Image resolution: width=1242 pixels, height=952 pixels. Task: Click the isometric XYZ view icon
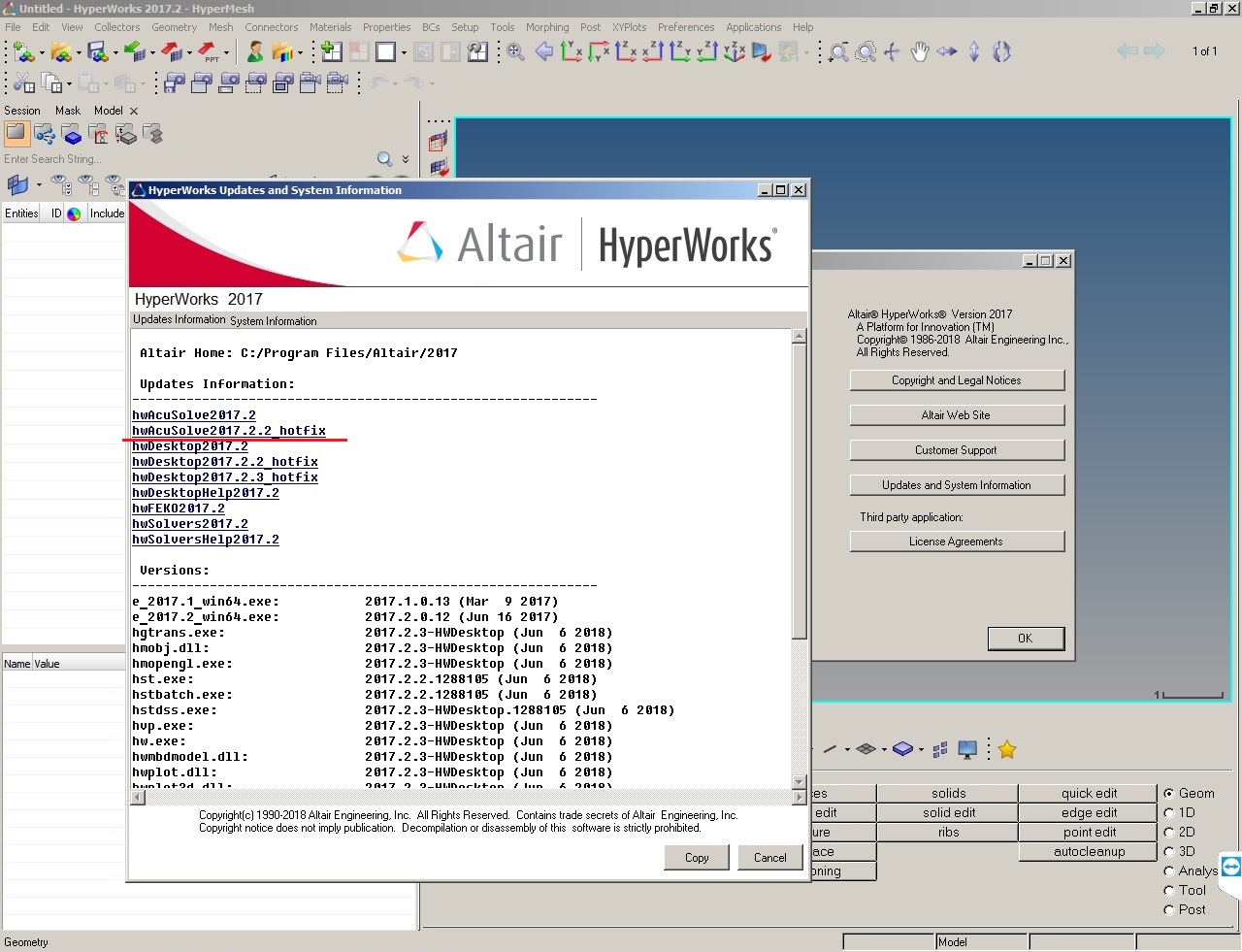pyautogui.click(x=735, y=51)
